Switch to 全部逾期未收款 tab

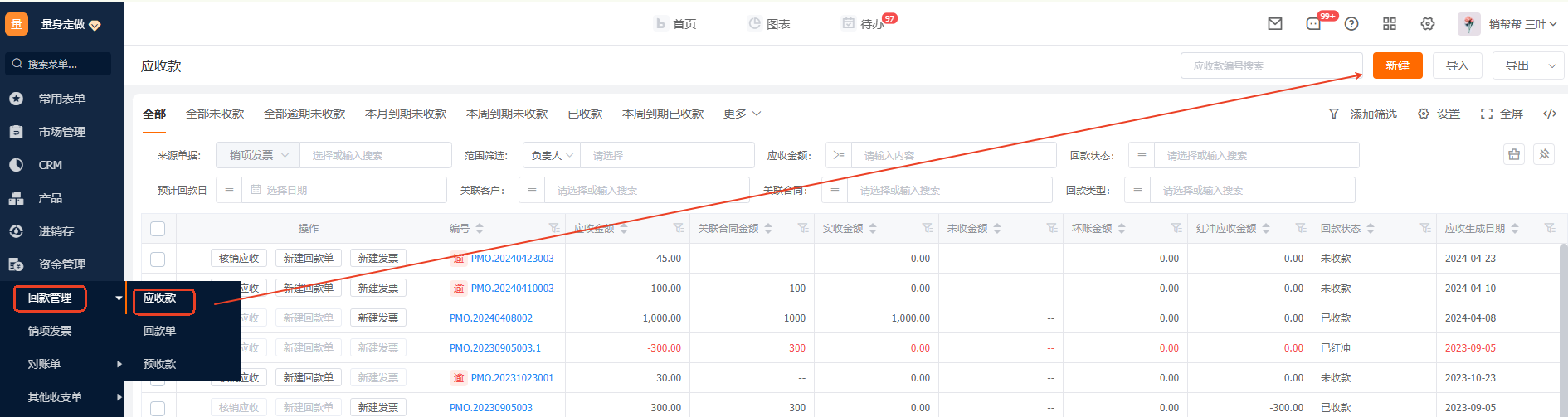pyautogui.click(x=304, y=114)
